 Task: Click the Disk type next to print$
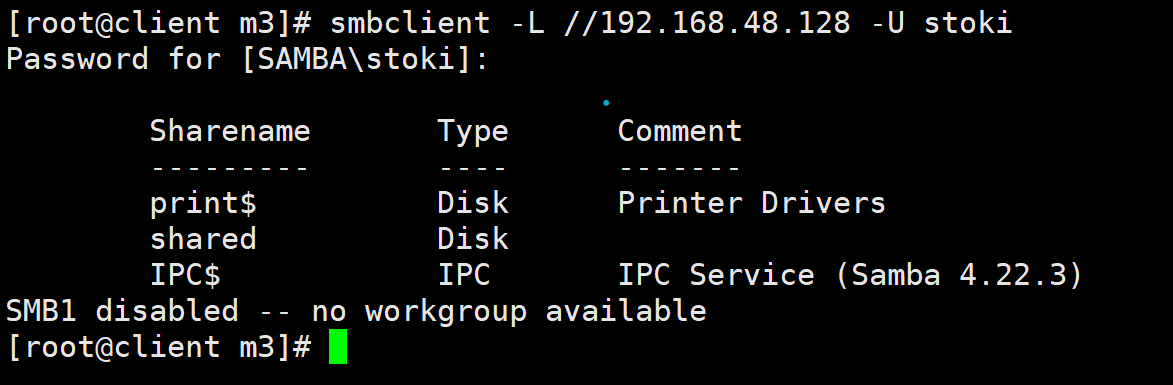tap(473, 203)
